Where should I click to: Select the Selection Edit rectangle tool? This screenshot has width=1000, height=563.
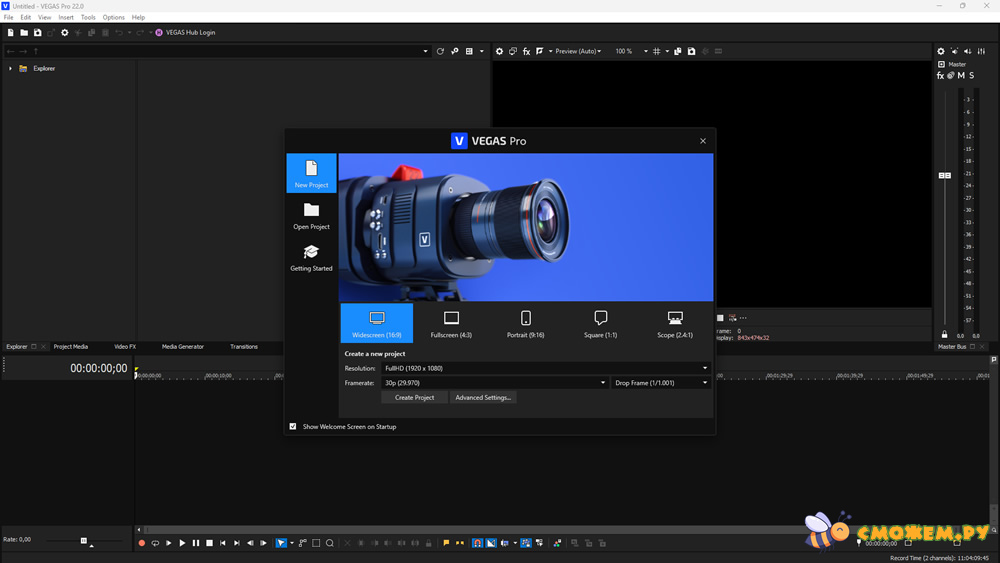[x=316, y=543]
